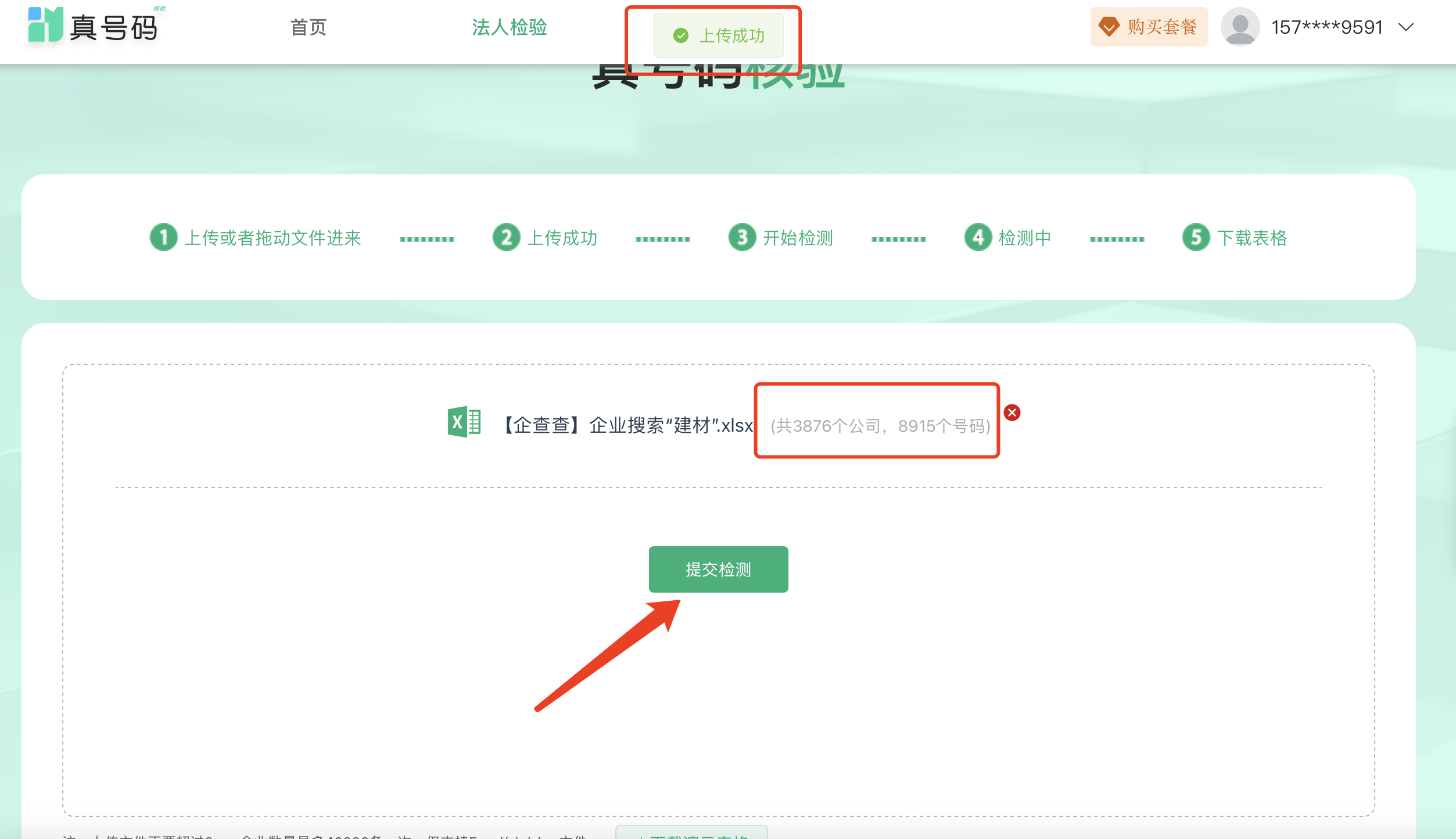
Task: Click 检测中 step label
Action: pyautogui.click(x=1025, y=238)
